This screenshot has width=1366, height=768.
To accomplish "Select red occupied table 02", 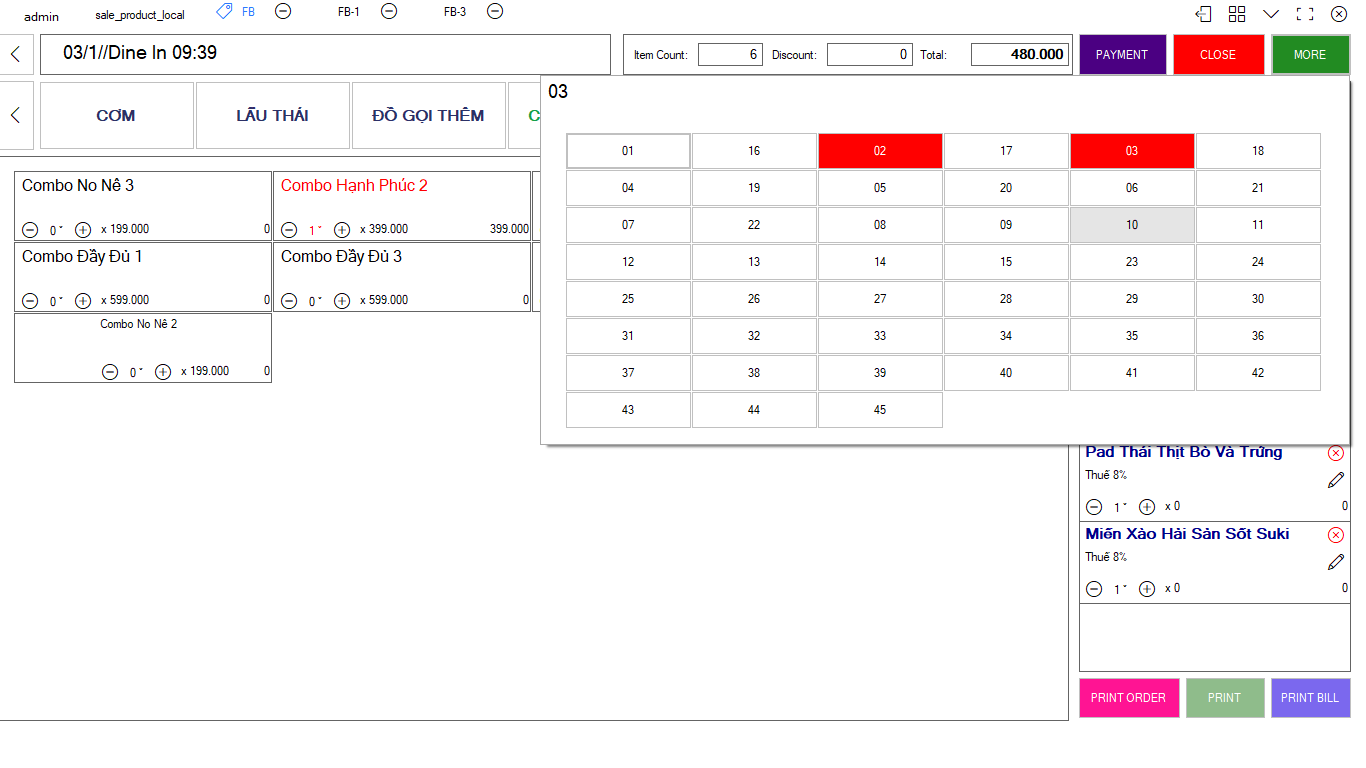I will (x=880, y=151).
